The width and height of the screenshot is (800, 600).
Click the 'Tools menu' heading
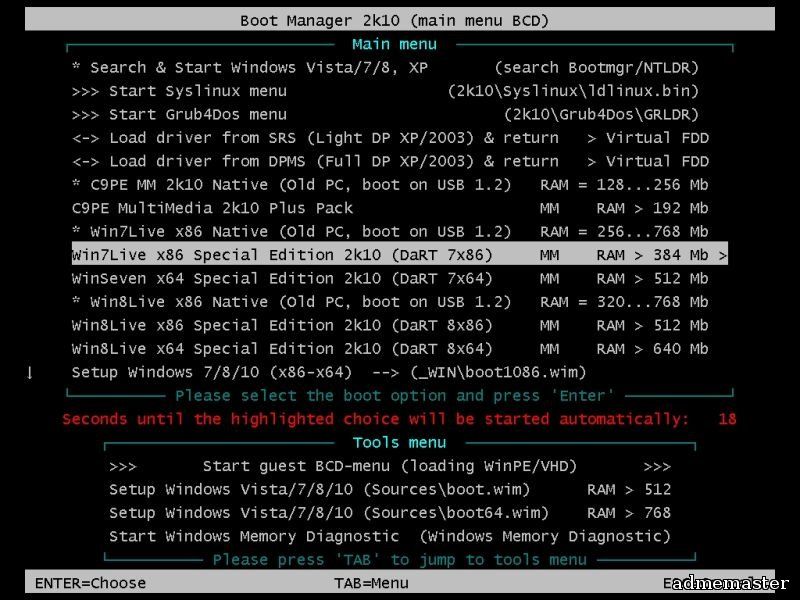tap(399, 442)
